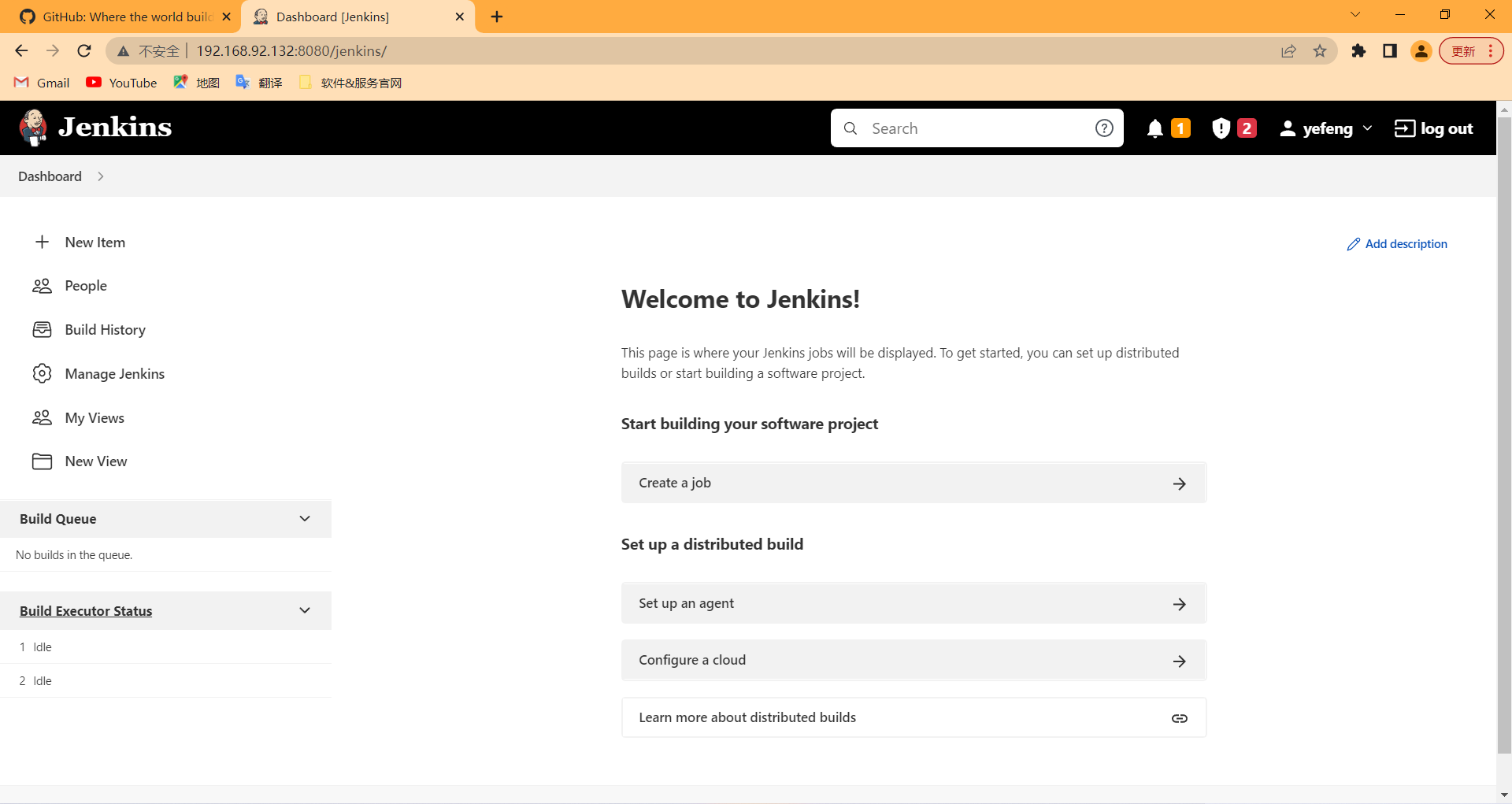The width and height of the screenshot is (1512, 804).
Task: Click the browser address bar URL
Action: pos(291,51)
